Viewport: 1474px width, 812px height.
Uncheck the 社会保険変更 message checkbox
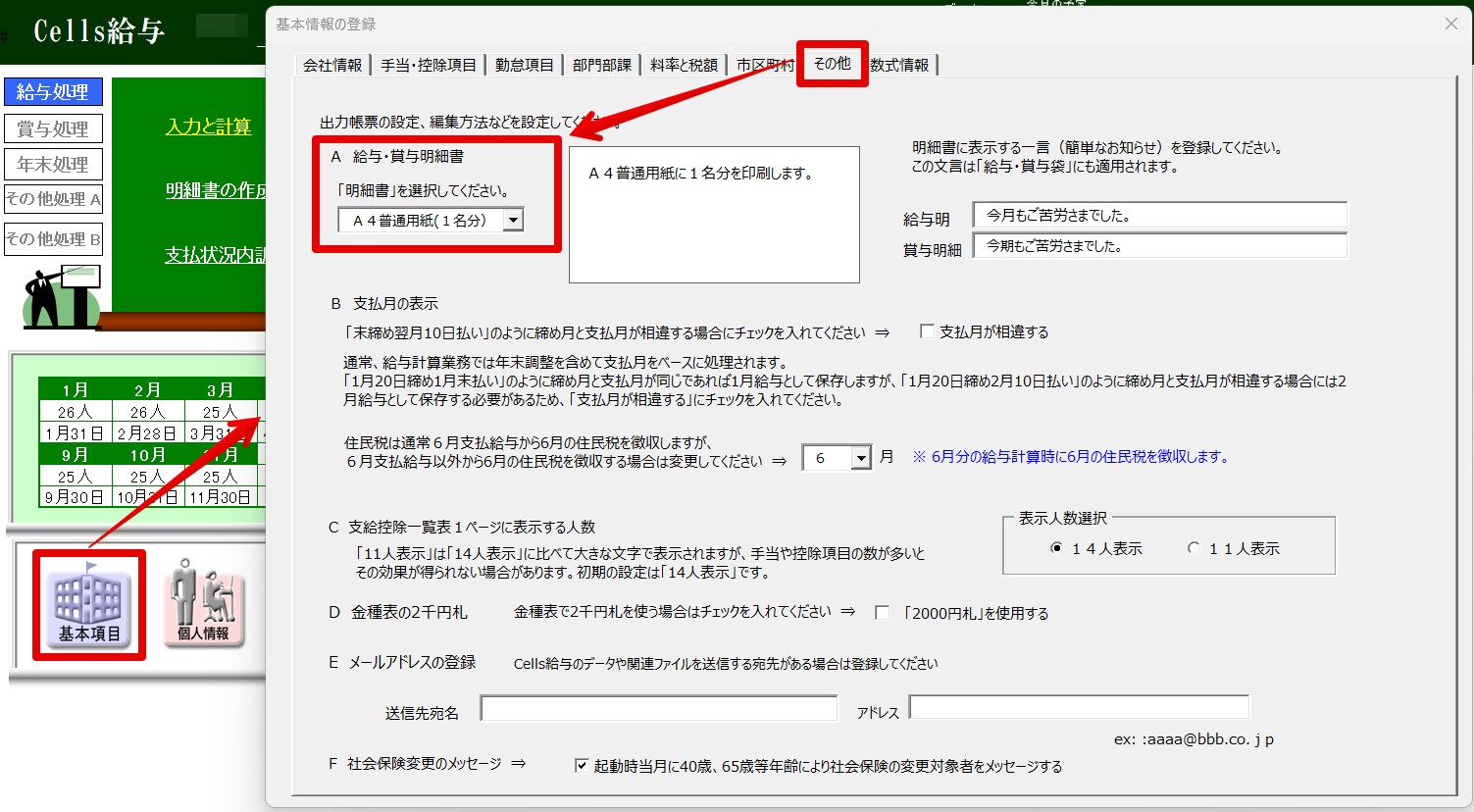[x=582, y=766]
